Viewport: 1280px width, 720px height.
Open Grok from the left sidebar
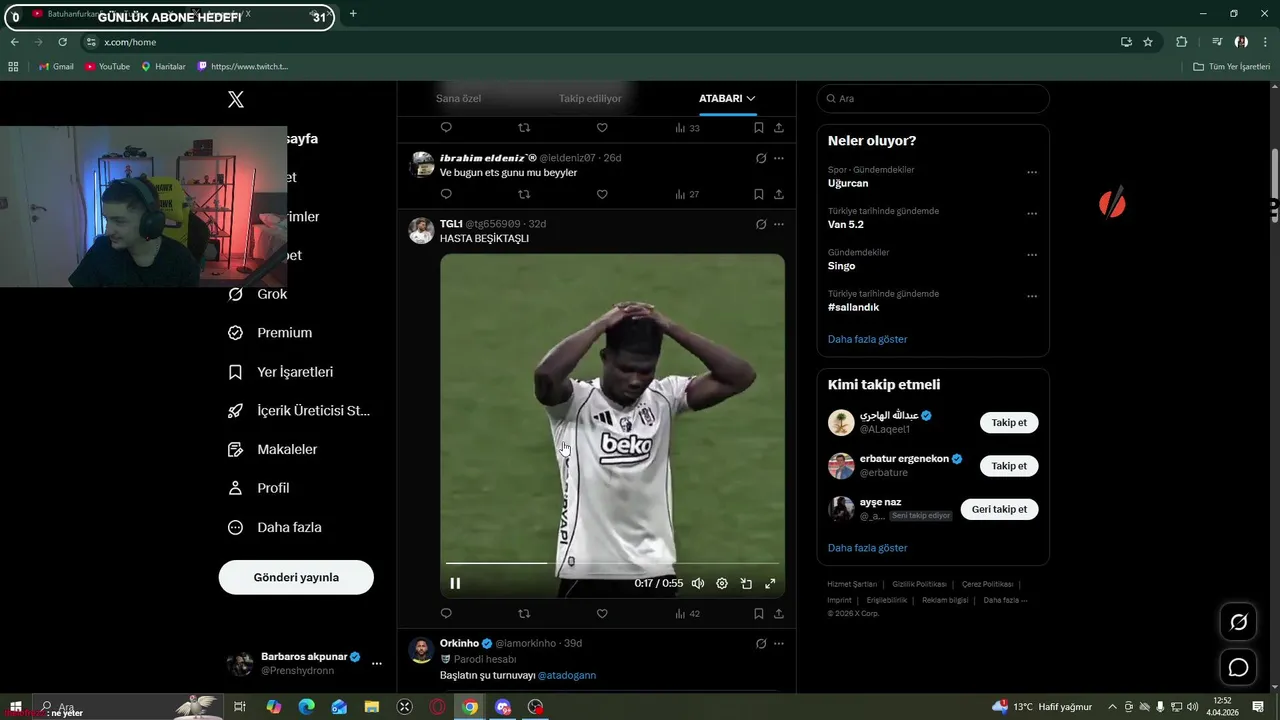[x=258, y=294]
